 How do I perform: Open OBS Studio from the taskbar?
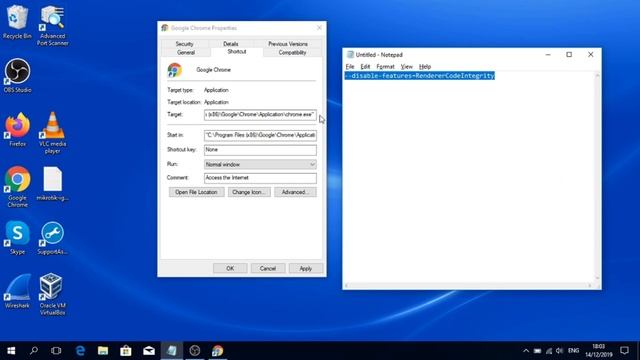point(195,351)
